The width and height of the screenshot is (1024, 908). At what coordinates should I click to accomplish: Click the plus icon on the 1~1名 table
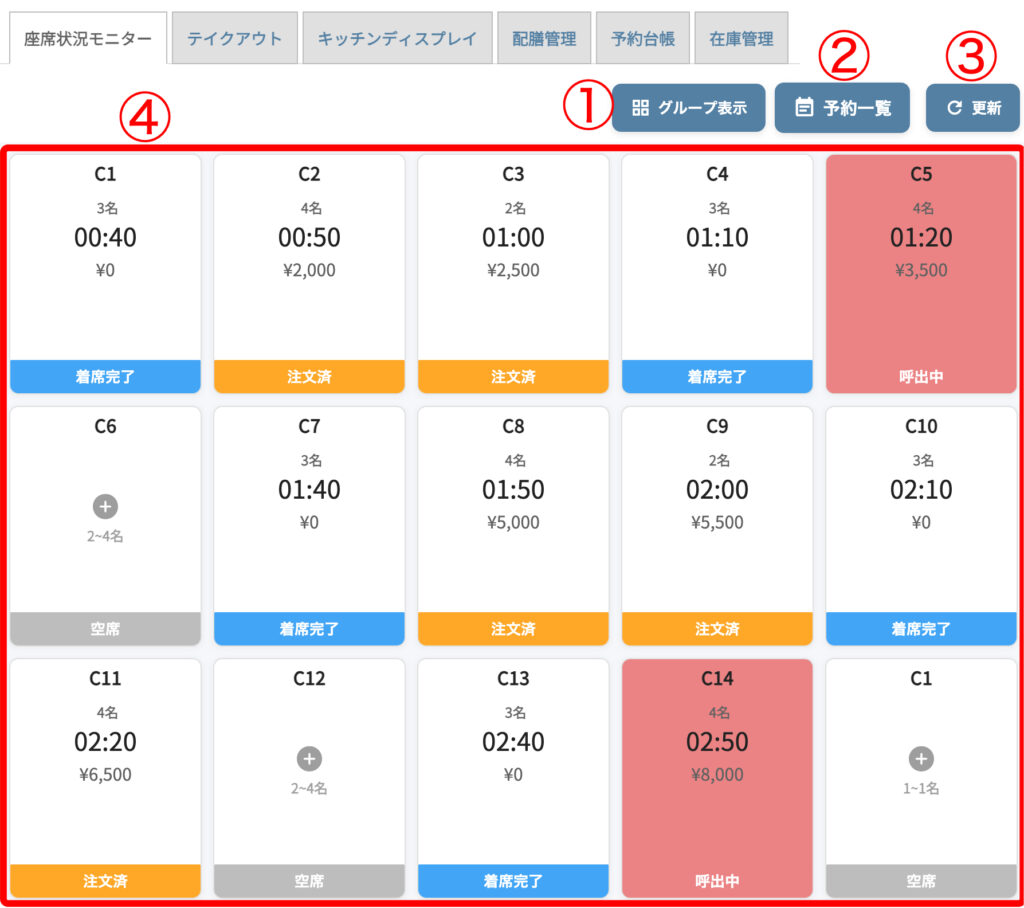coord(921,758)
